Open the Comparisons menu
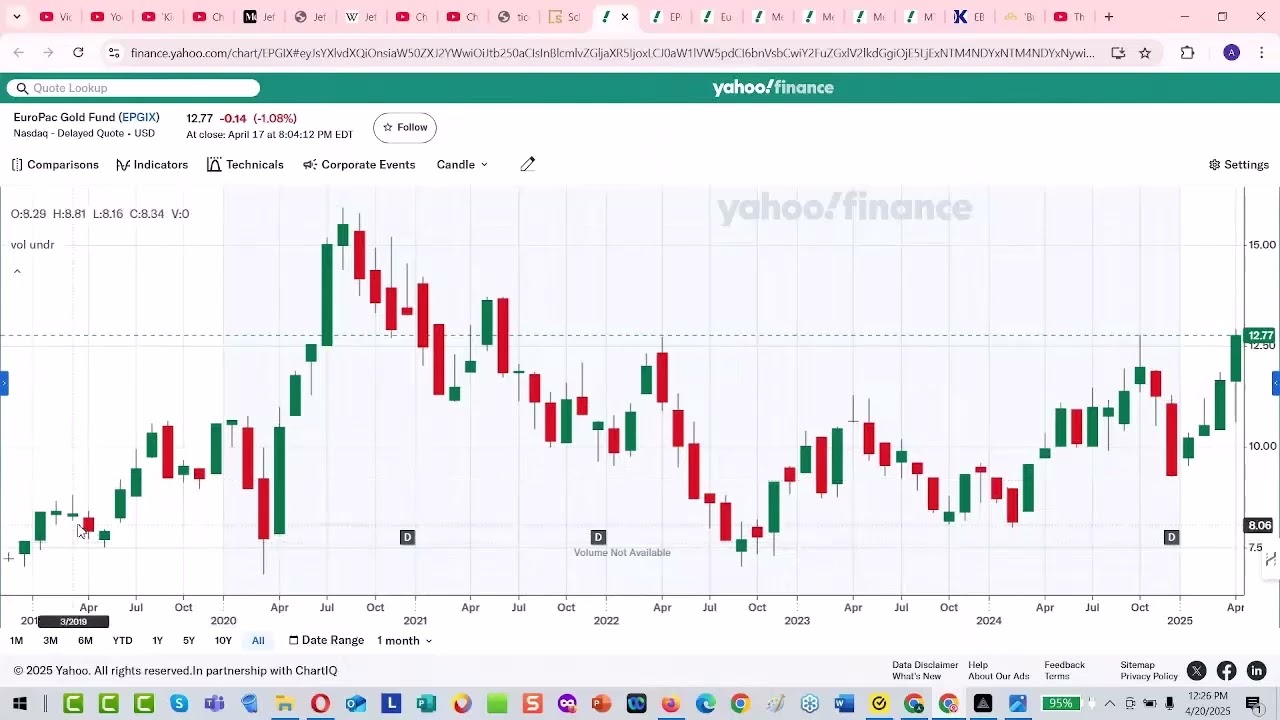The height and width of the screenshot is (720, 1280). (55, 165)
